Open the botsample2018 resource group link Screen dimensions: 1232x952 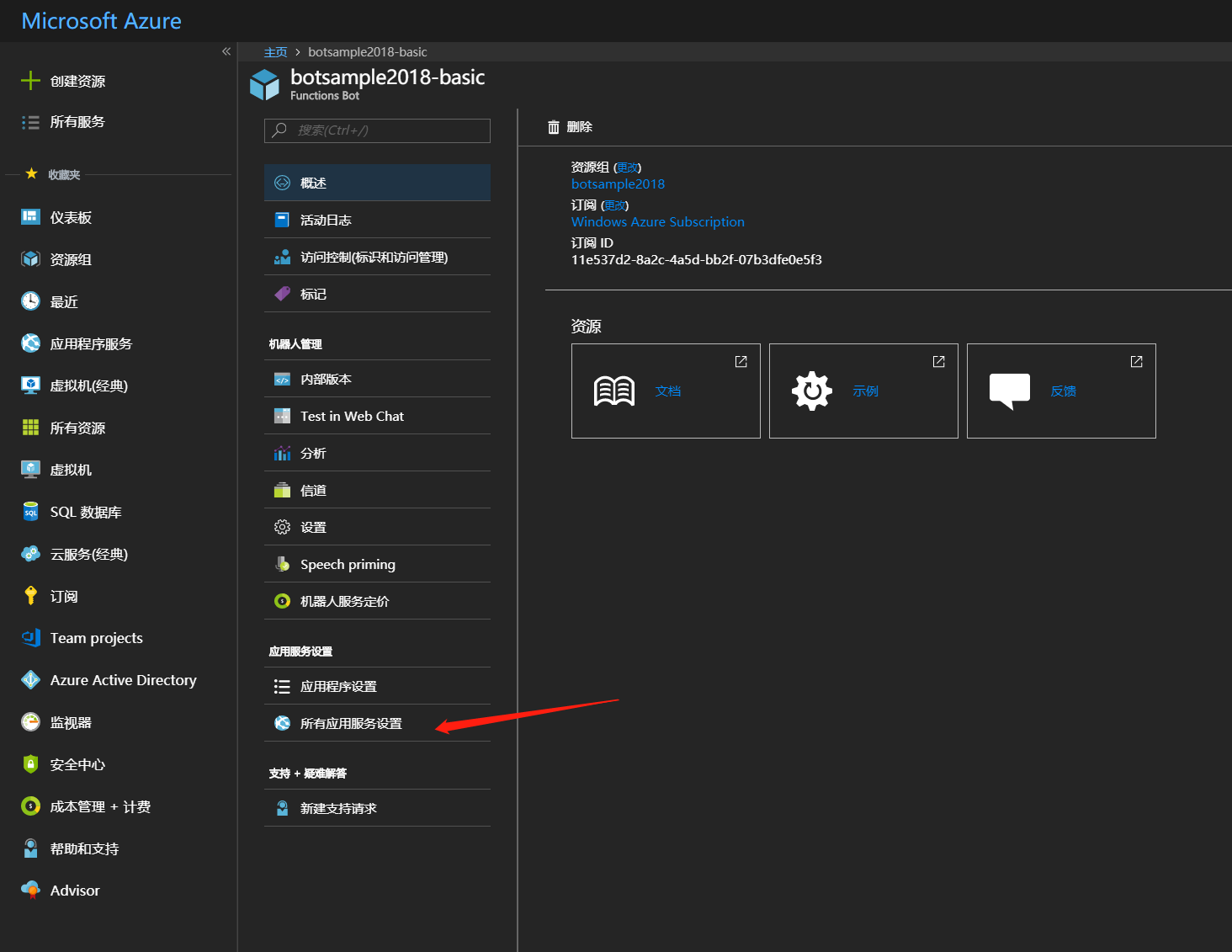tap(618, 183)
